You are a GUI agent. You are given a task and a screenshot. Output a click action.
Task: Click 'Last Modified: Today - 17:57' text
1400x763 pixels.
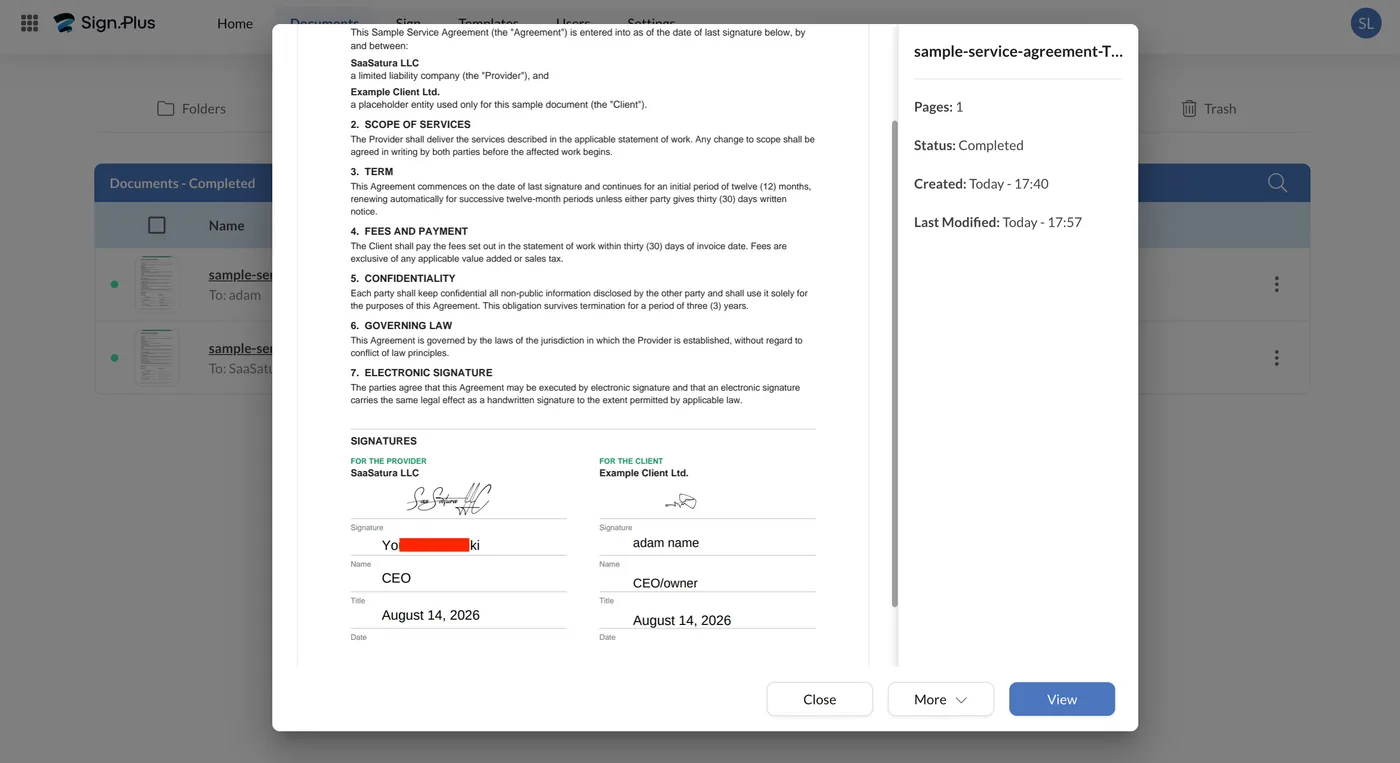tap(998, 222)
